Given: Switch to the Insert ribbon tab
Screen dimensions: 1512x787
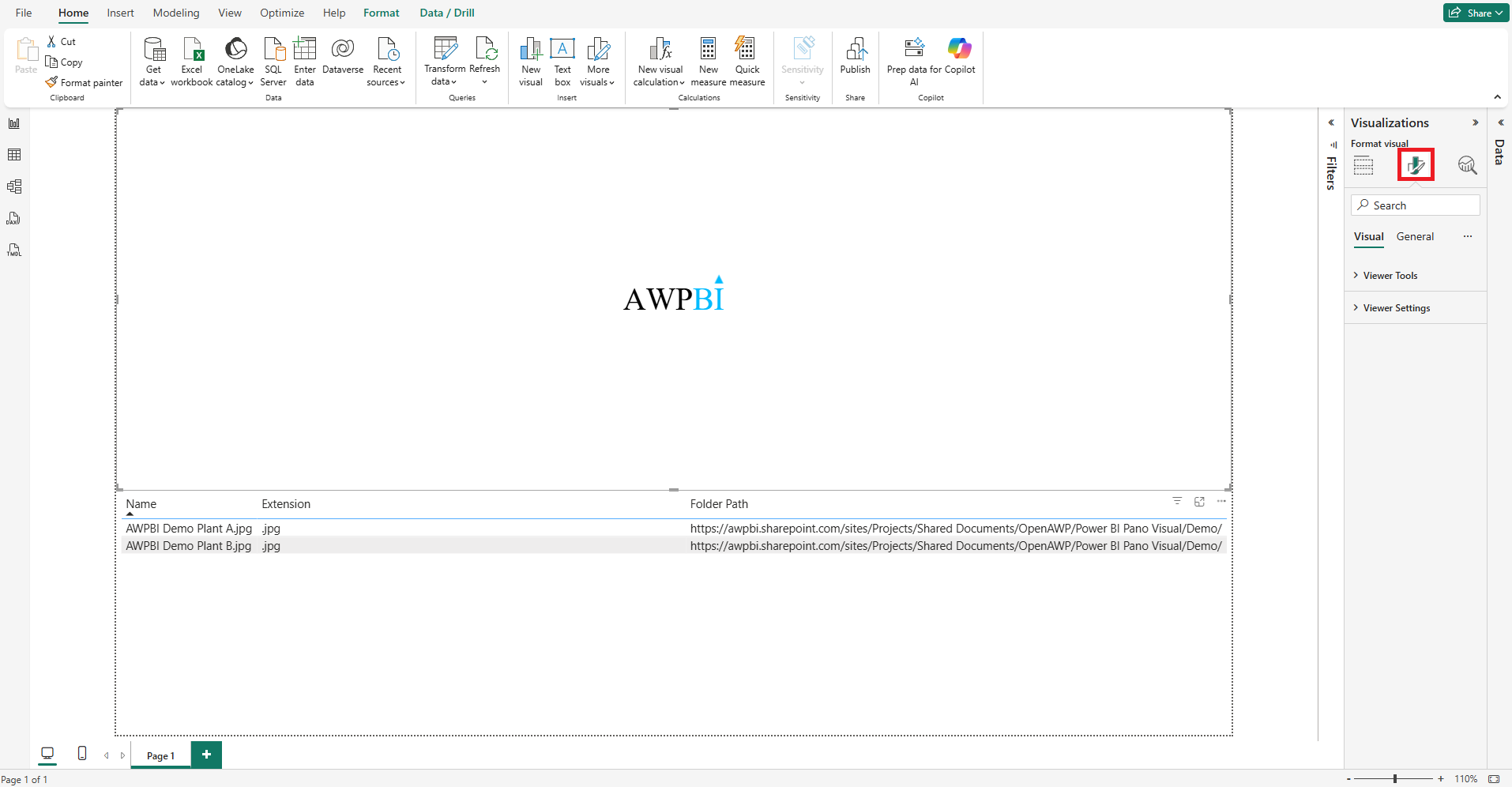Looking at the screenshot, I should [x=121, y=13].
